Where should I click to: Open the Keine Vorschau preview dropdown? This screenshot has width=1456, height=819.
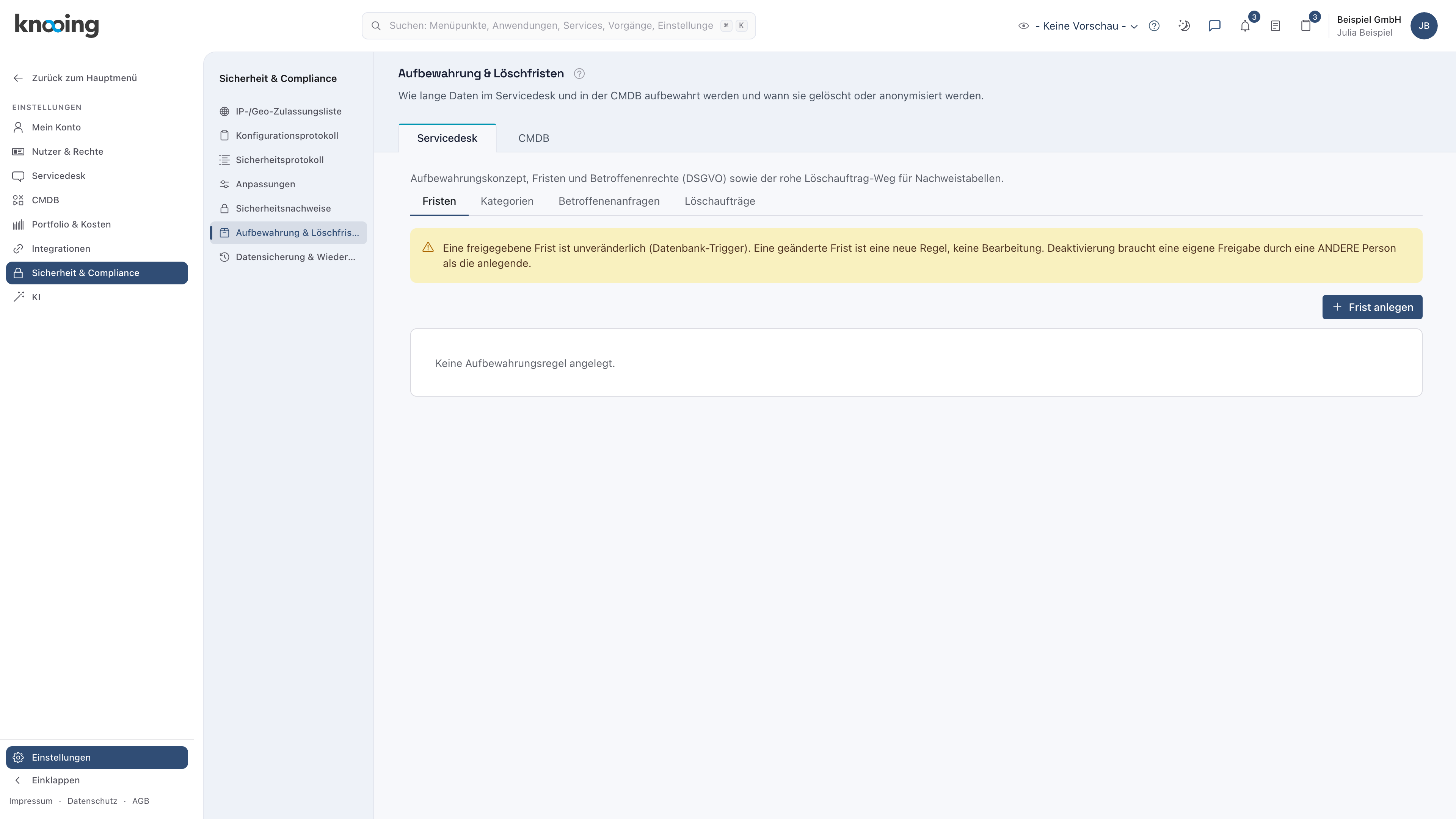click(1078, 26)
